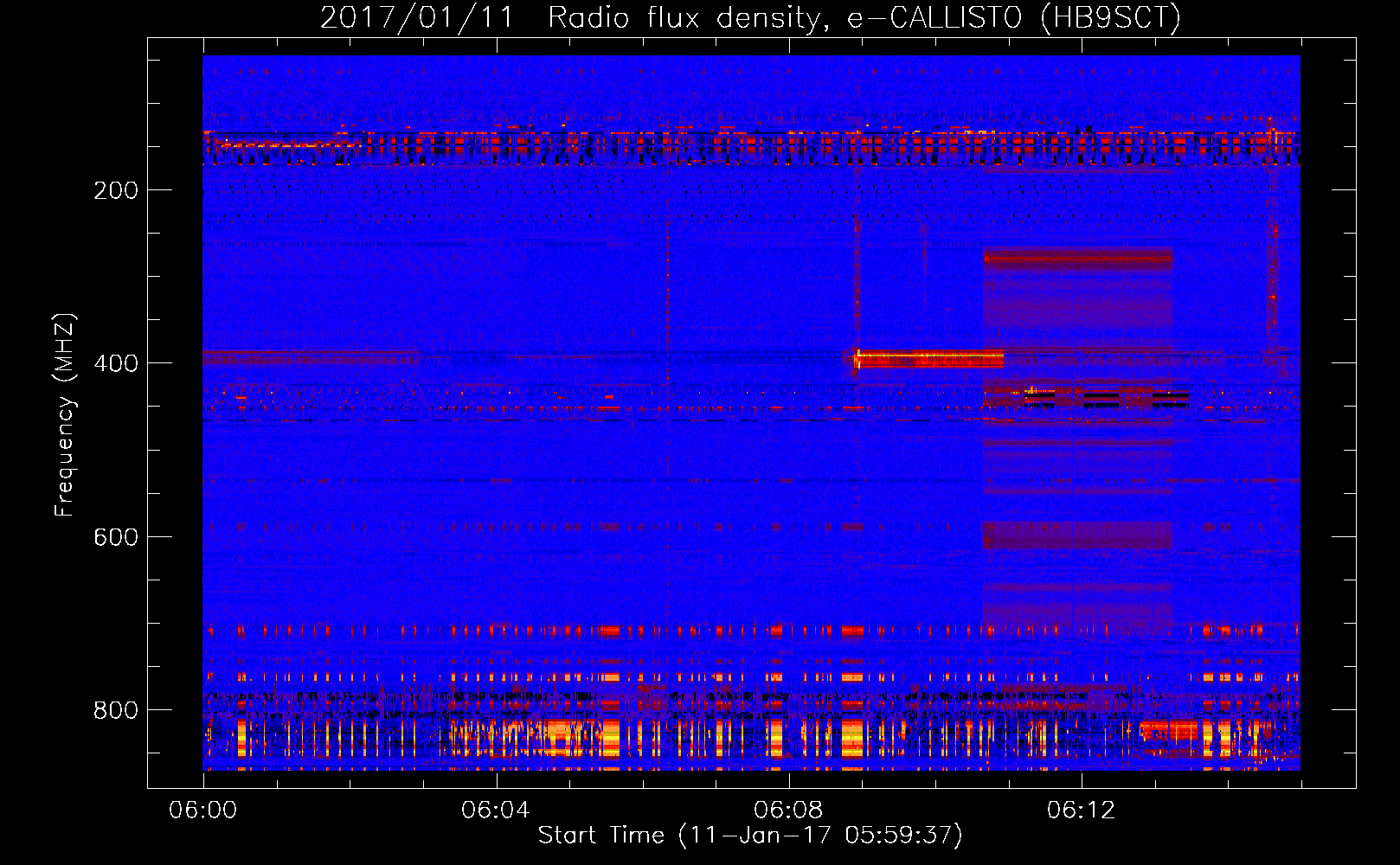
Task: Click the 06:04 time tick label
Action: [x=495, y=810]
